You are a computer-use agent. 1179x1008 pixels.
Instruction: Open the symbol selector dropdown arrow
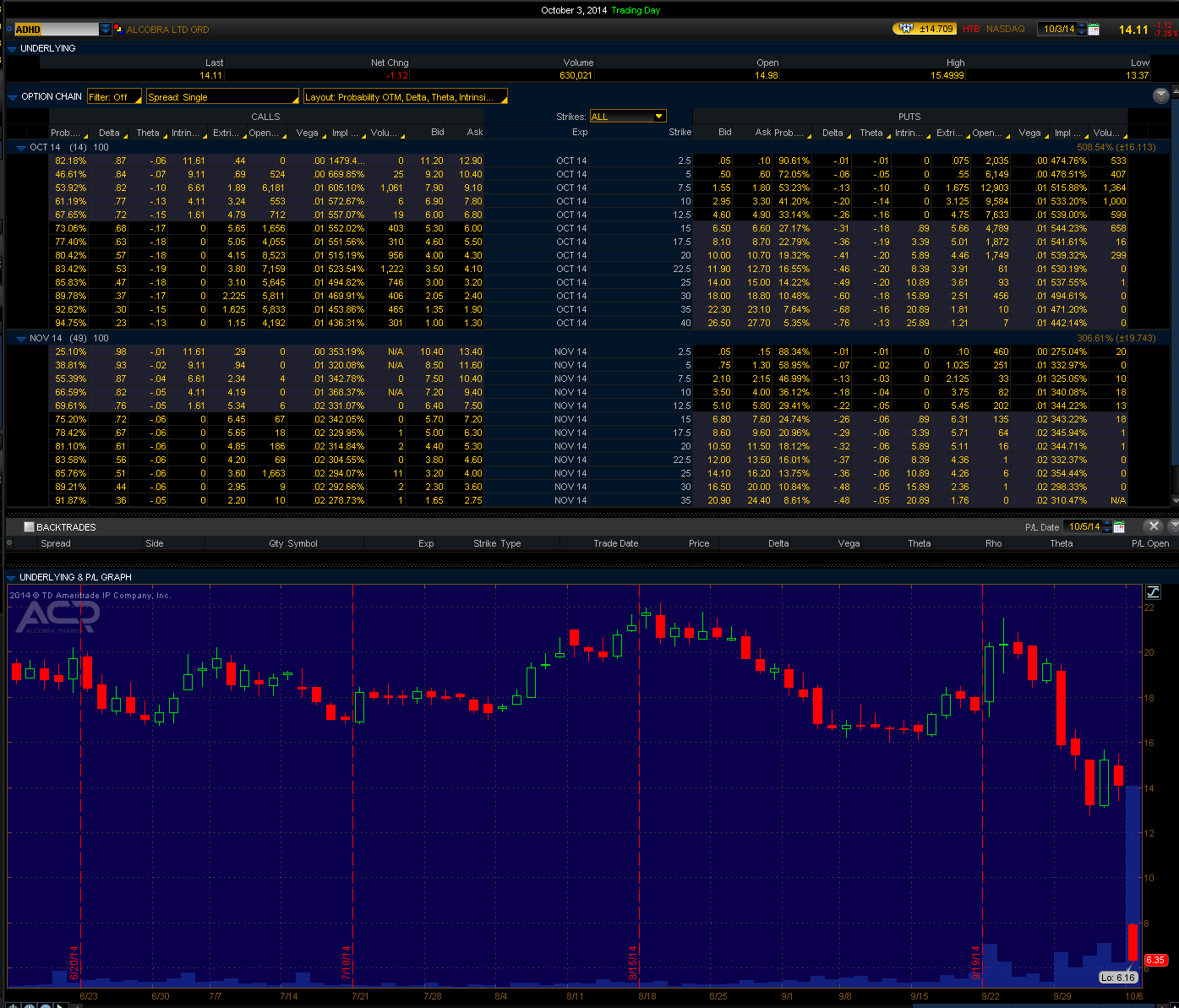pyautogui.click(x=106, y=30)
